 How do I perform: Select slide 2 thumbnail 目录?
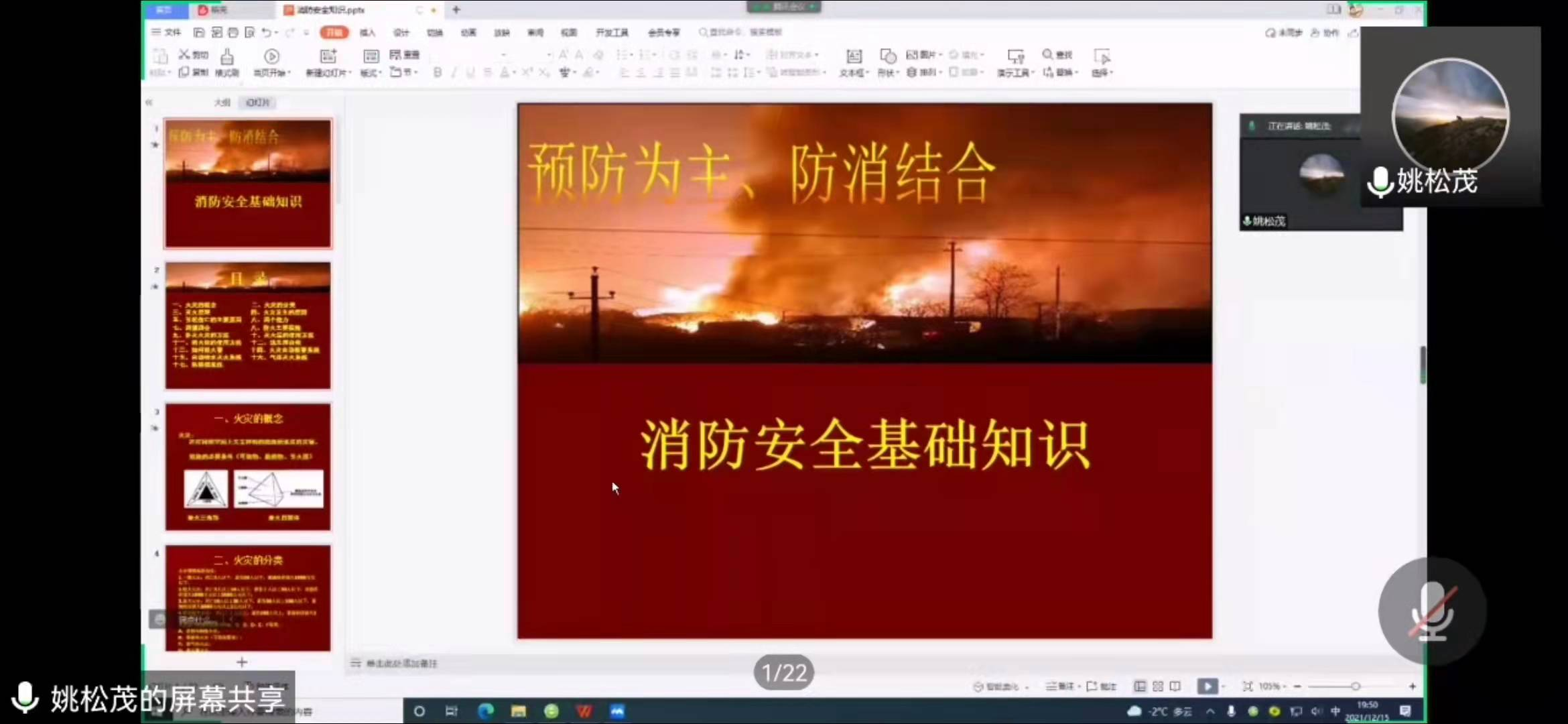(x=248, y=325)
